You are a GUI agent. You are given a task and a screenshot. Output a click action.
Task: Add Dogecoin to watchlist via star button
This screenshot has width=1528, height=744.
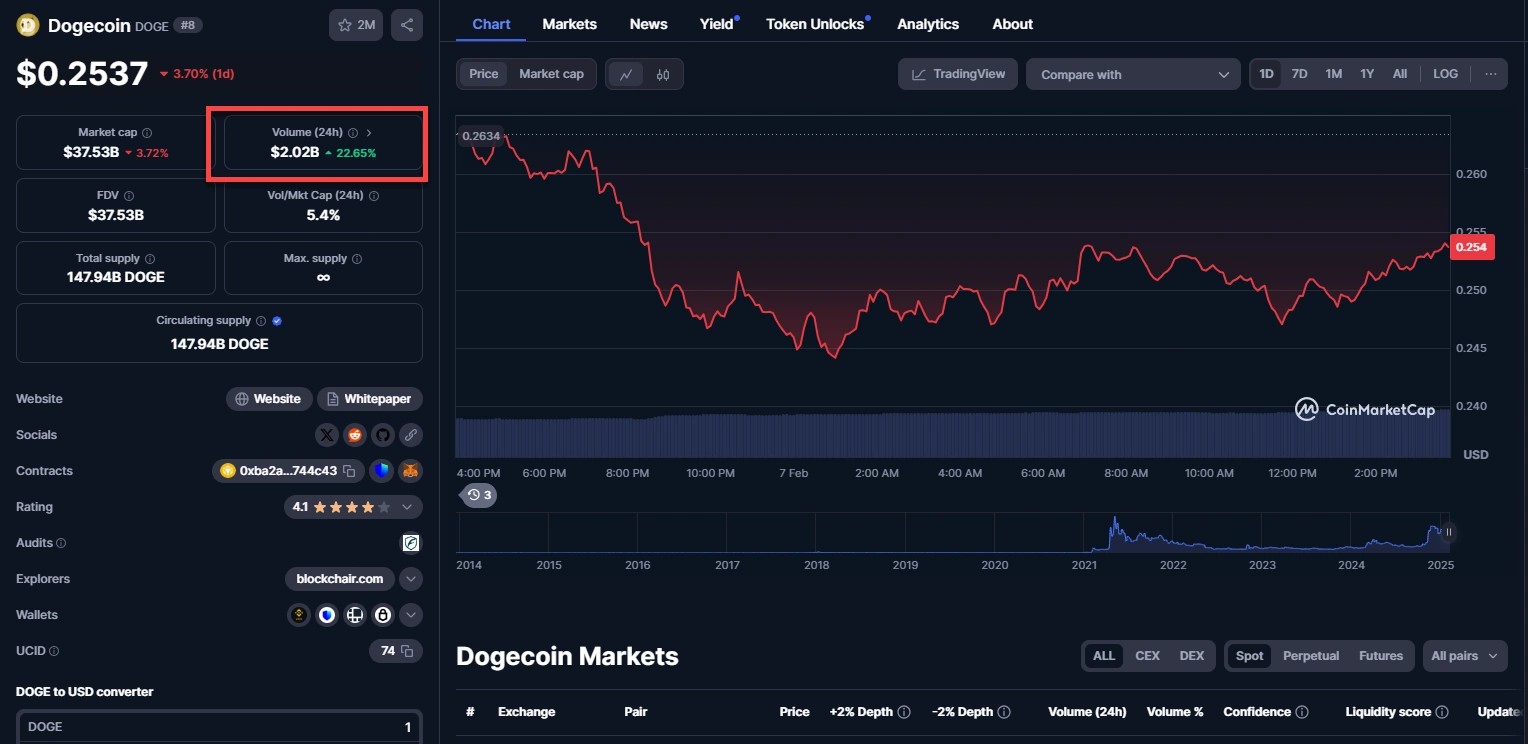356,25
